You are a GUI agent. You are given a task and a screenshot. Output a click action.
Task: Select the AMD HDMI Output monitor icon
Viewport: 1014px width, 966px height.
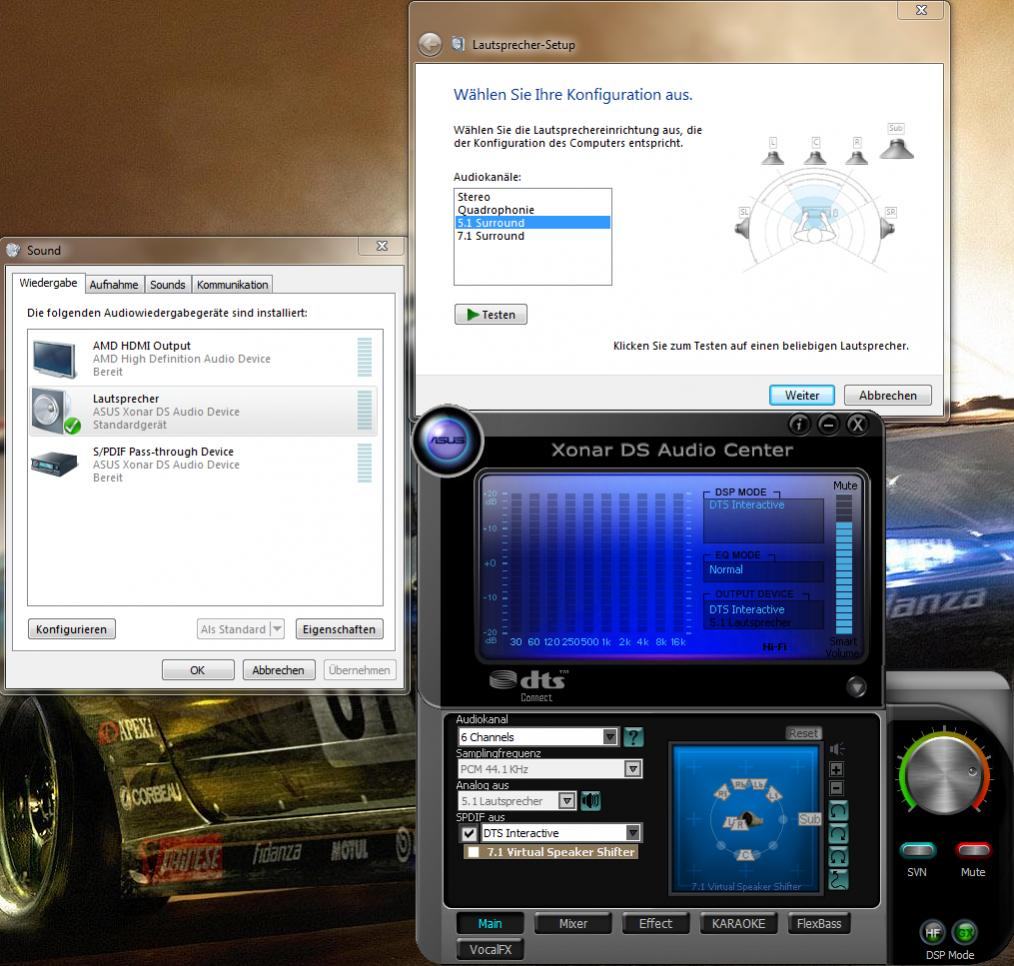point(55,359)
